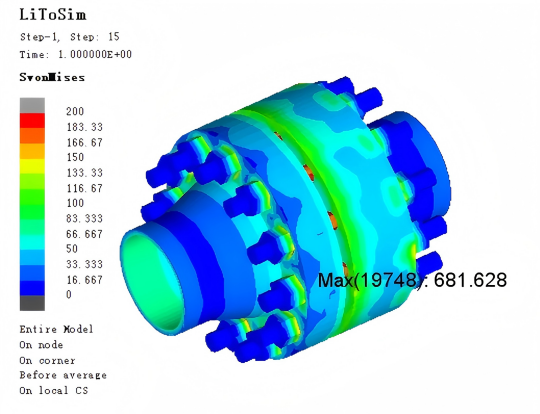
Task: Select the "Step-1, Step: 15" label
Action: 70,37
